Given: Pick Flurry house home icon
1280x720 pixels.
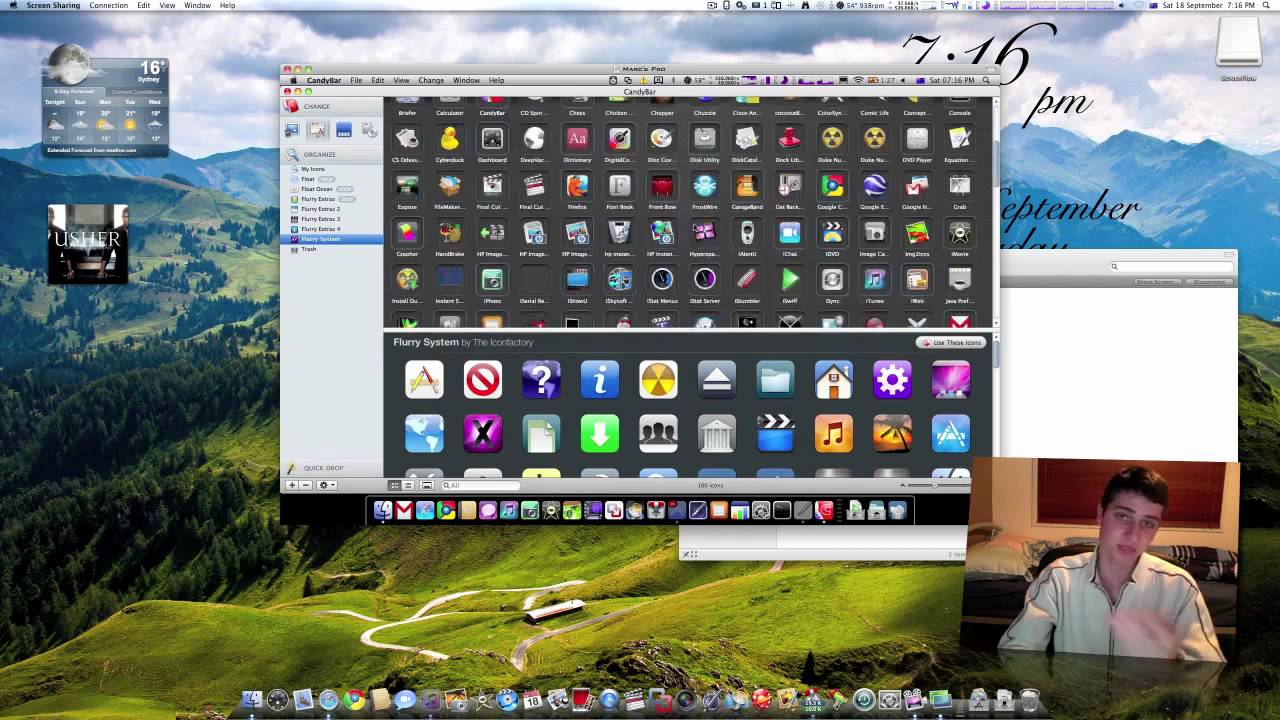Looking at the screenshot, I should 833,380.
